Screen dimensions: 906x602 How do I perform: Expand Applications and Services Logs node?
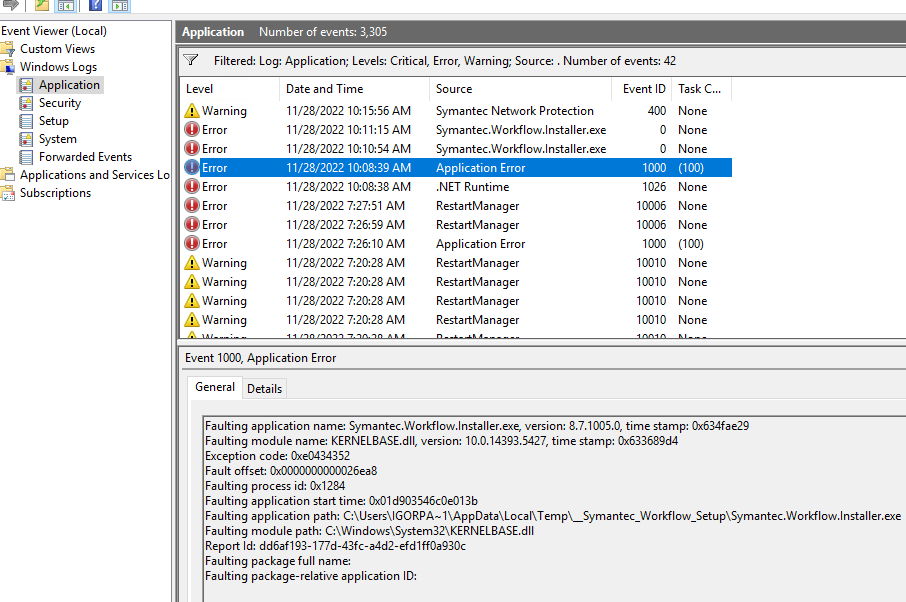[94, 175]
